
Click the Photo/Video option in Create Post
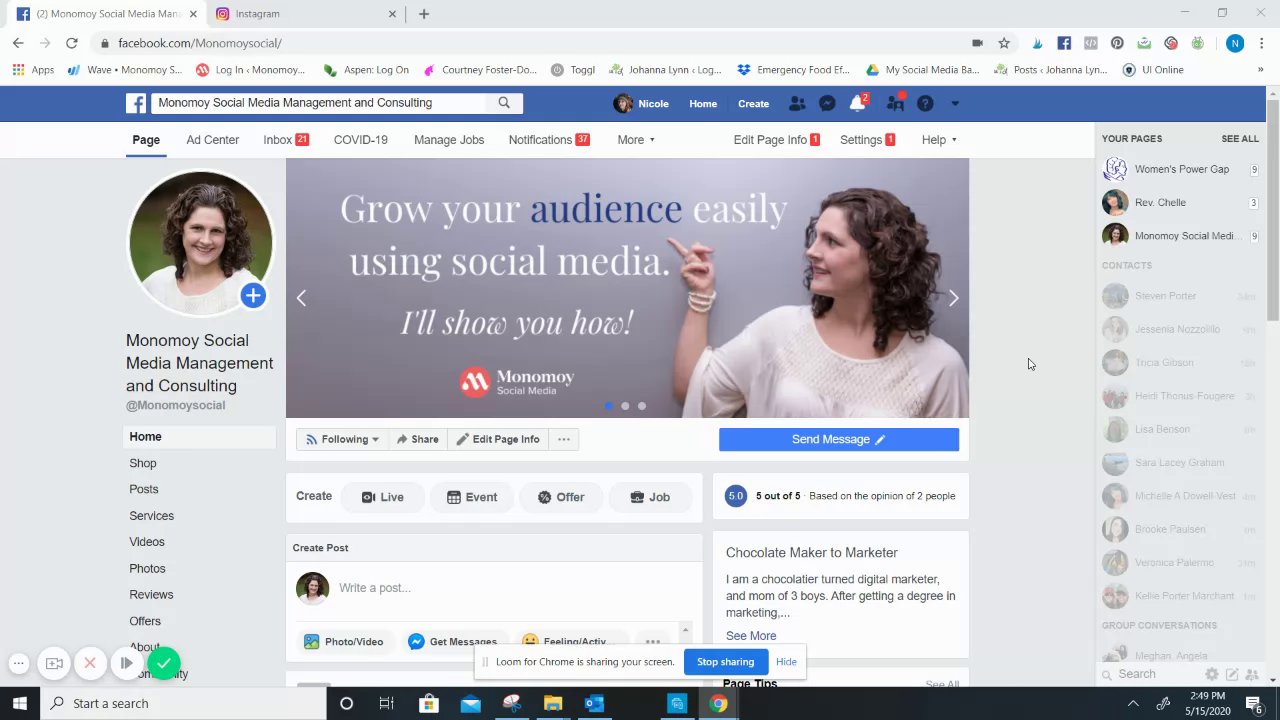click(343, 642)
